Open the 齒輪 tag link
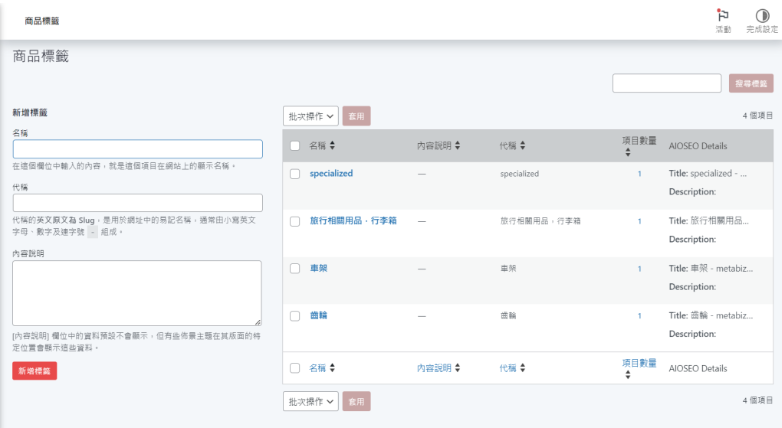This screenshot has height=428, width=782. 318,315
